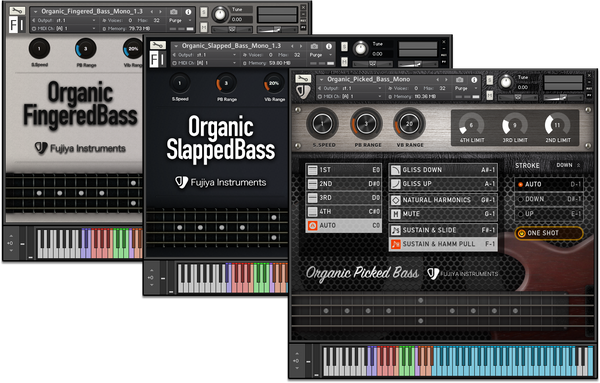Select 4TH string option
The image size is (600, 383).
point(344,211)
